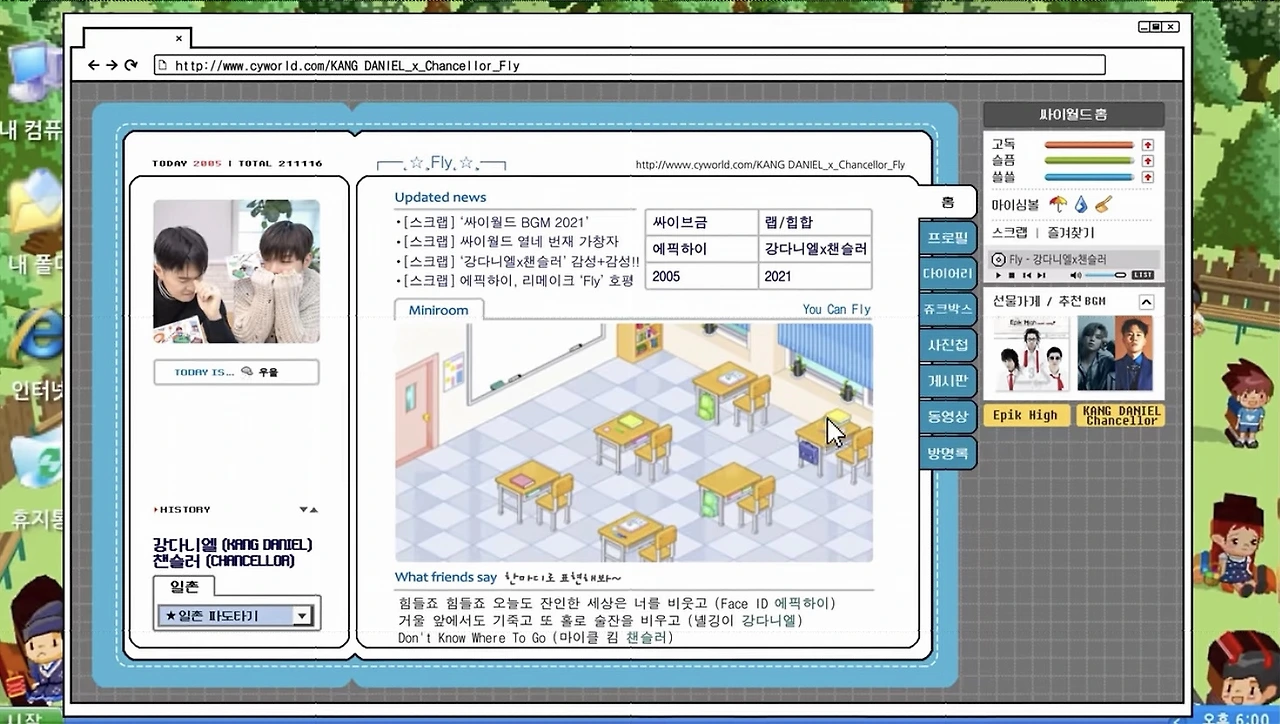Click the green 슬픔 bar

click(1090, 161)
